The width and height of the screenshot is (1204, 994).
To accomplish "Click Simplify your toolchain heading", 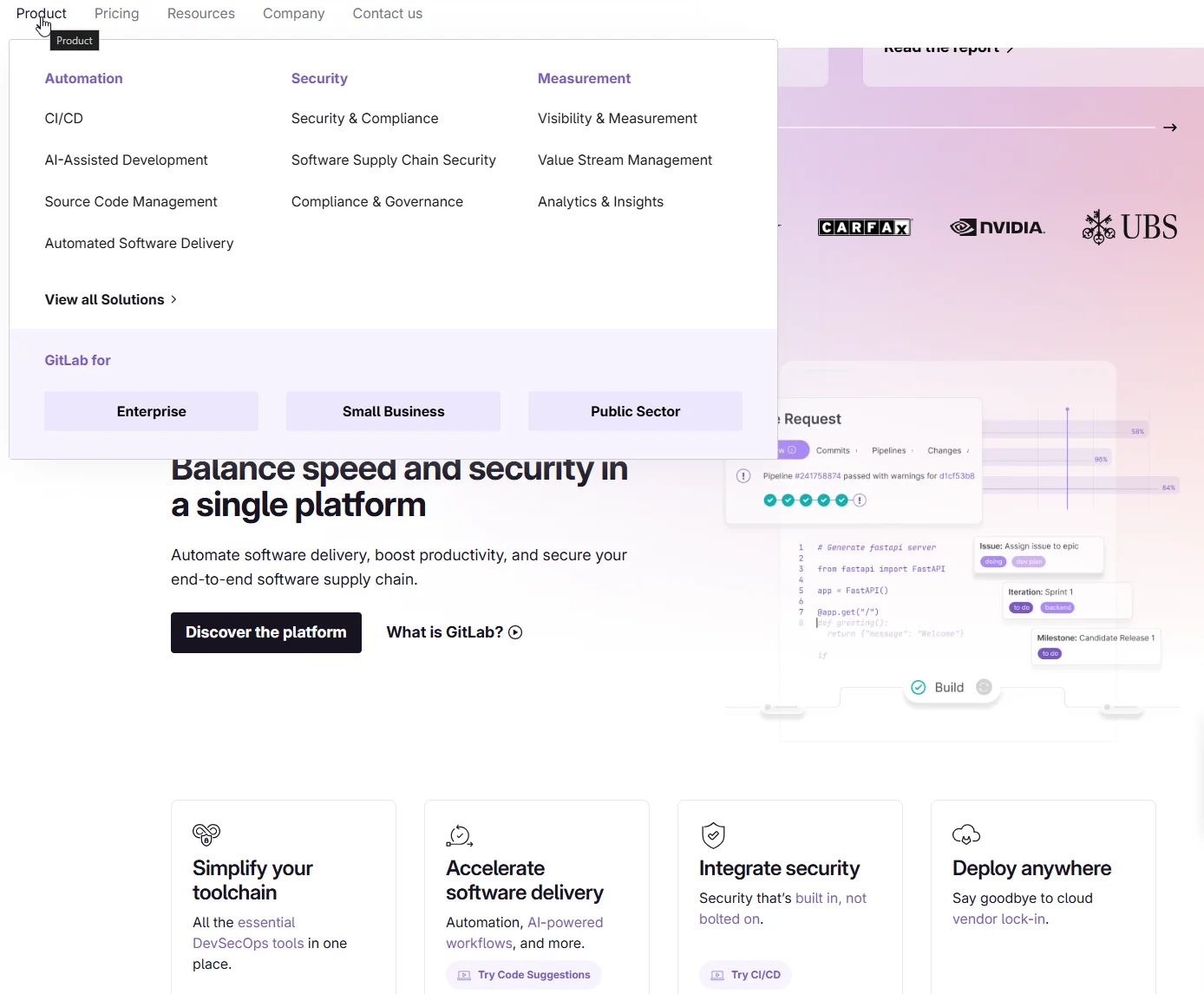I will click(x=252, y=880).
